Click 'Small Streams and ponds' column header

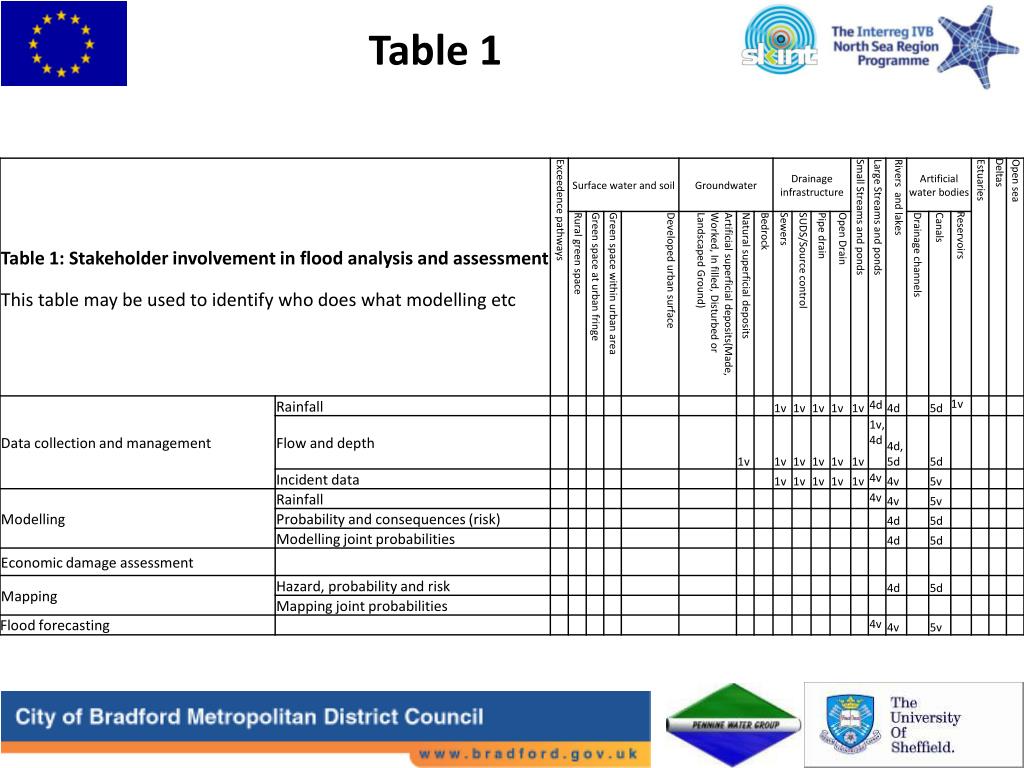point(859,217)
